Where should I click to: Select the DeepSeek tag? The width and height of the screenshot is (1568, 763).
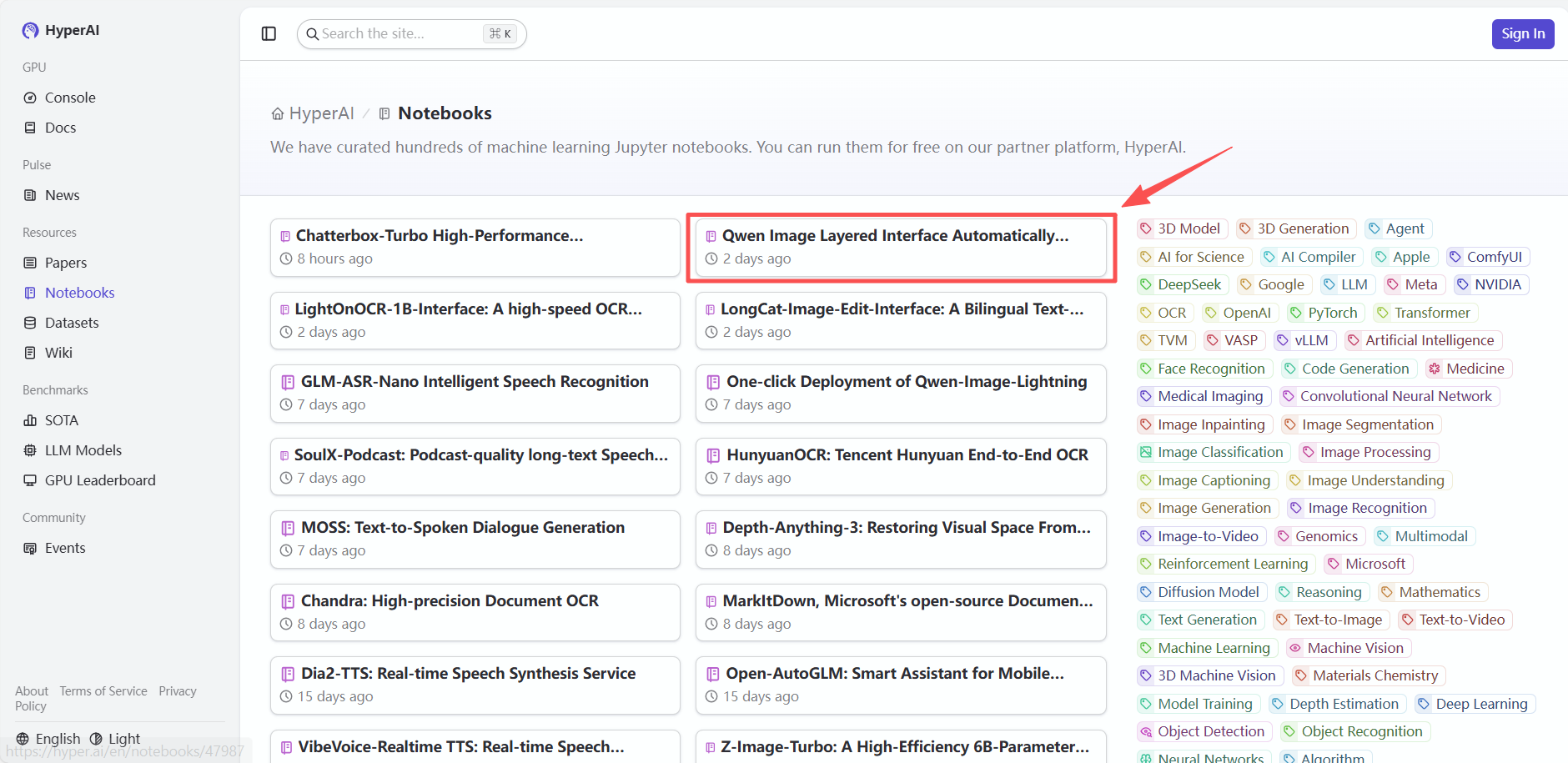1189,285
